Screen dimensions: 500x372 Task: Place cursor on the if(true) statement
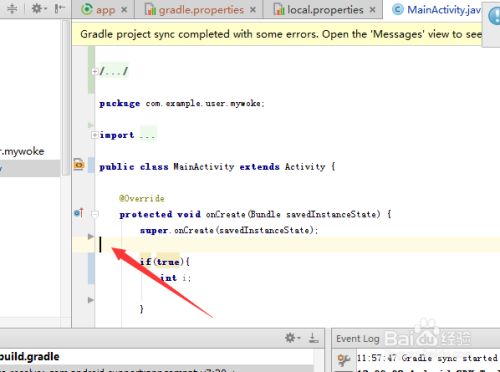165,262
